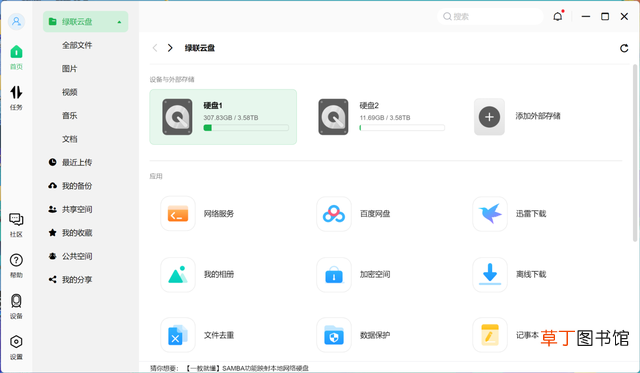Open 文档 in the sidebar
Viewport: 640px width, 373px height.
point(69,139)
